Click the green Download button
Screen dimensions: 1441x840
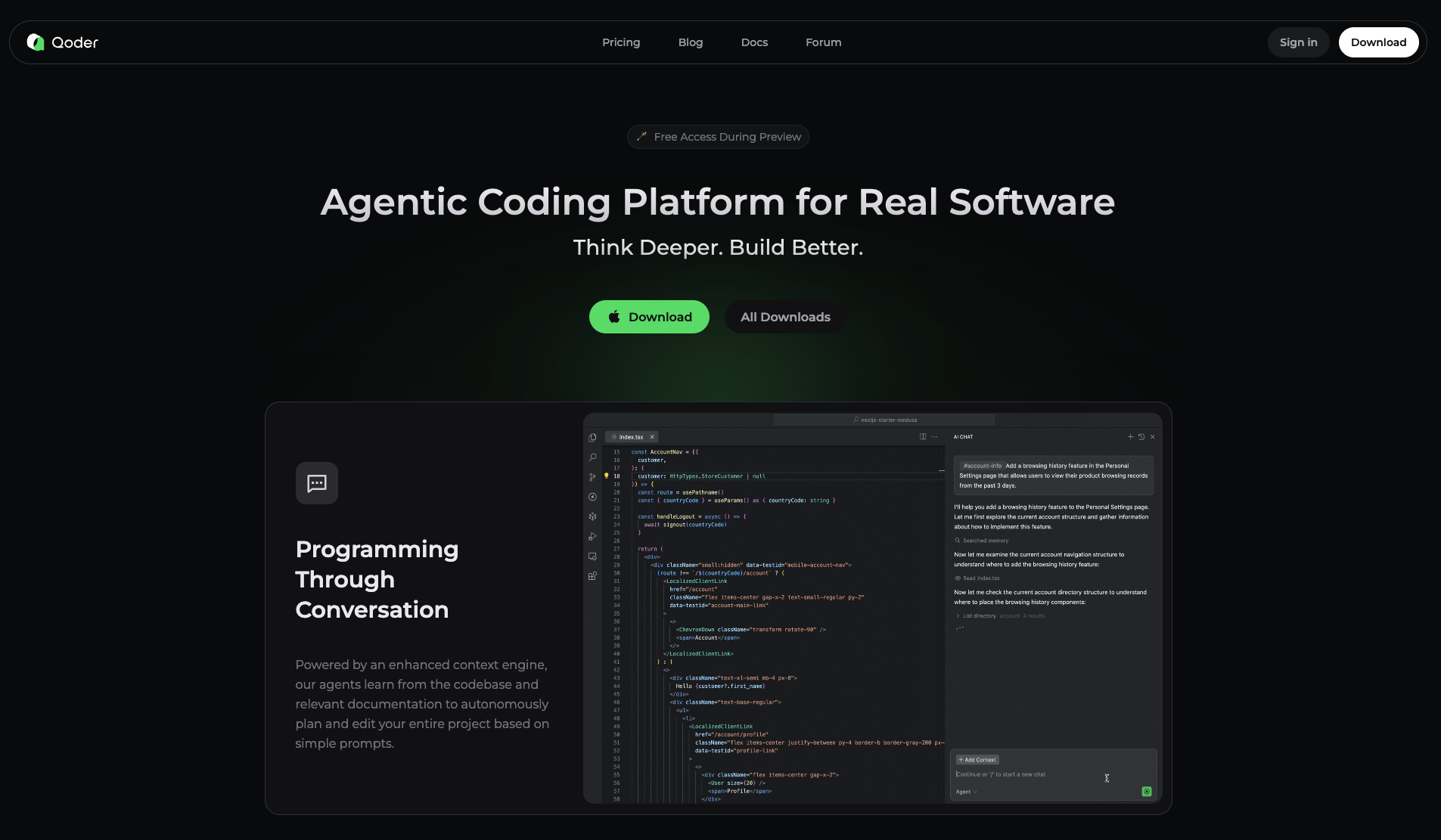pyautogui.click(x=649, y=317)
